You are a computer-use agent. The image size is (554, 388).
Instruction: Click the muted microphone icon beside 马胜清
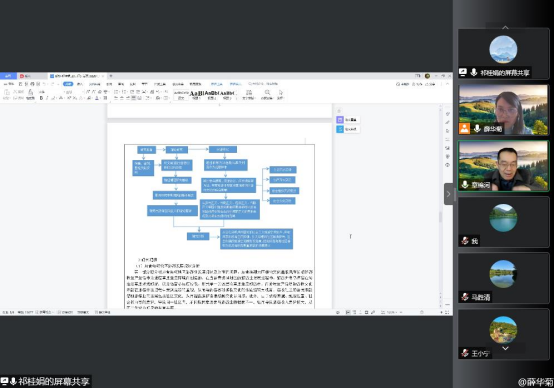tap(465, 297)
